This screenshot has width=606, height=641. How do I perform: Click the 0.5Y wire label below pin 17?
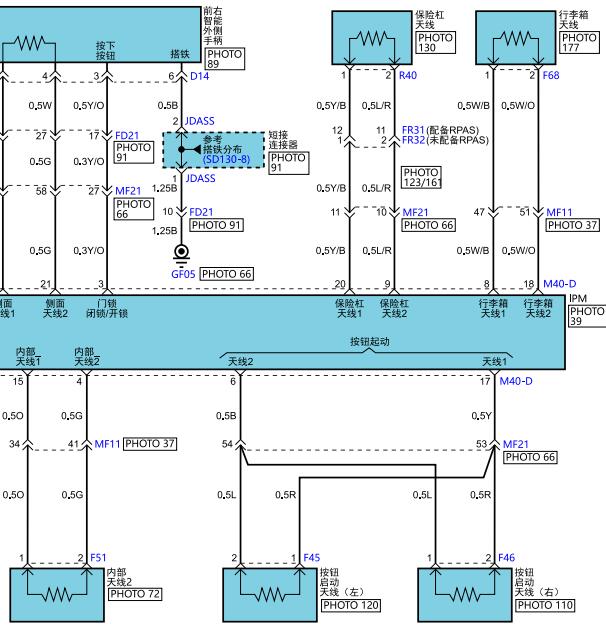(481, 416)
